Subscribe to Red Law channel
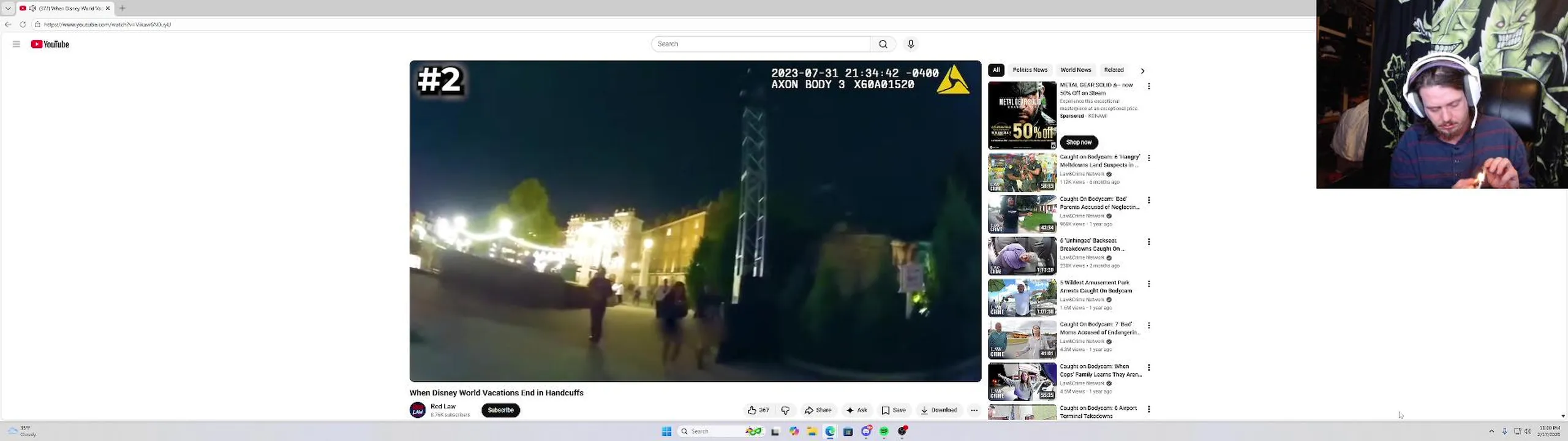The image size is (1568, 441). click(x=500, y=410)
